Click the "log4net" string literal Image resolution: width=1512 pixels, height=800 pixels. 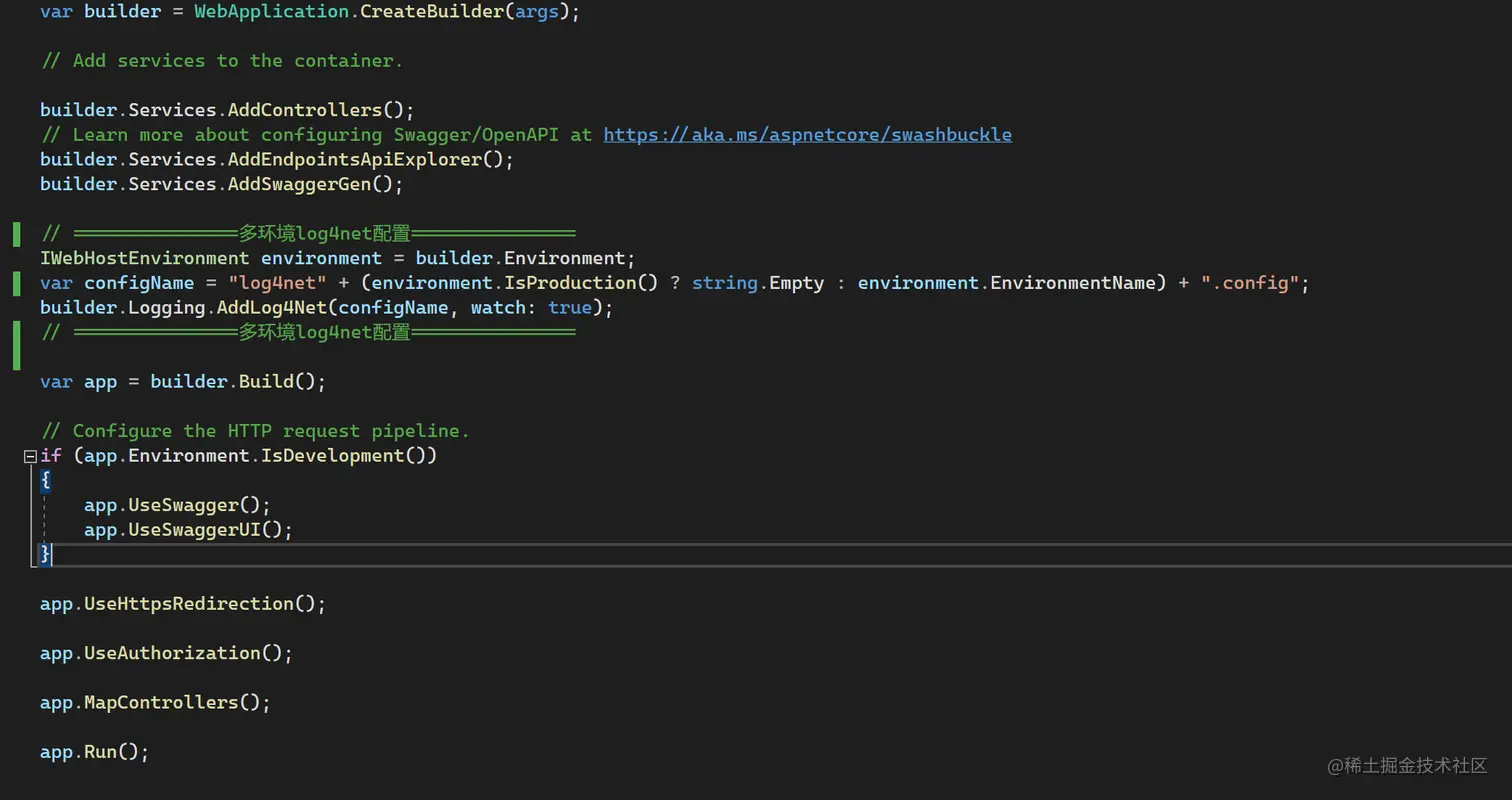(x=277, y=283)
